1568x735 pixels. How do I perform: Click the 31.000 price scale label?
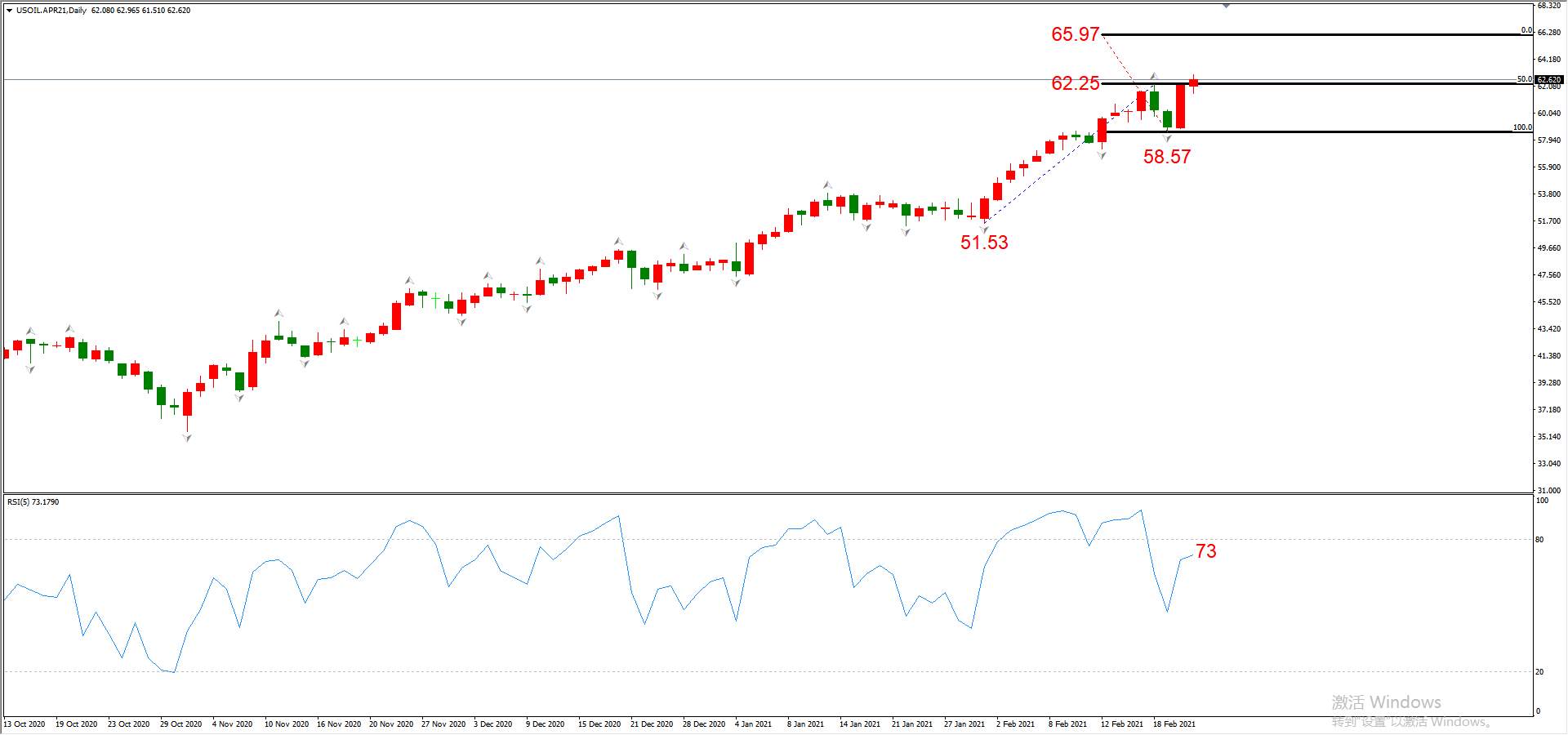click(x=1548, y=490)
